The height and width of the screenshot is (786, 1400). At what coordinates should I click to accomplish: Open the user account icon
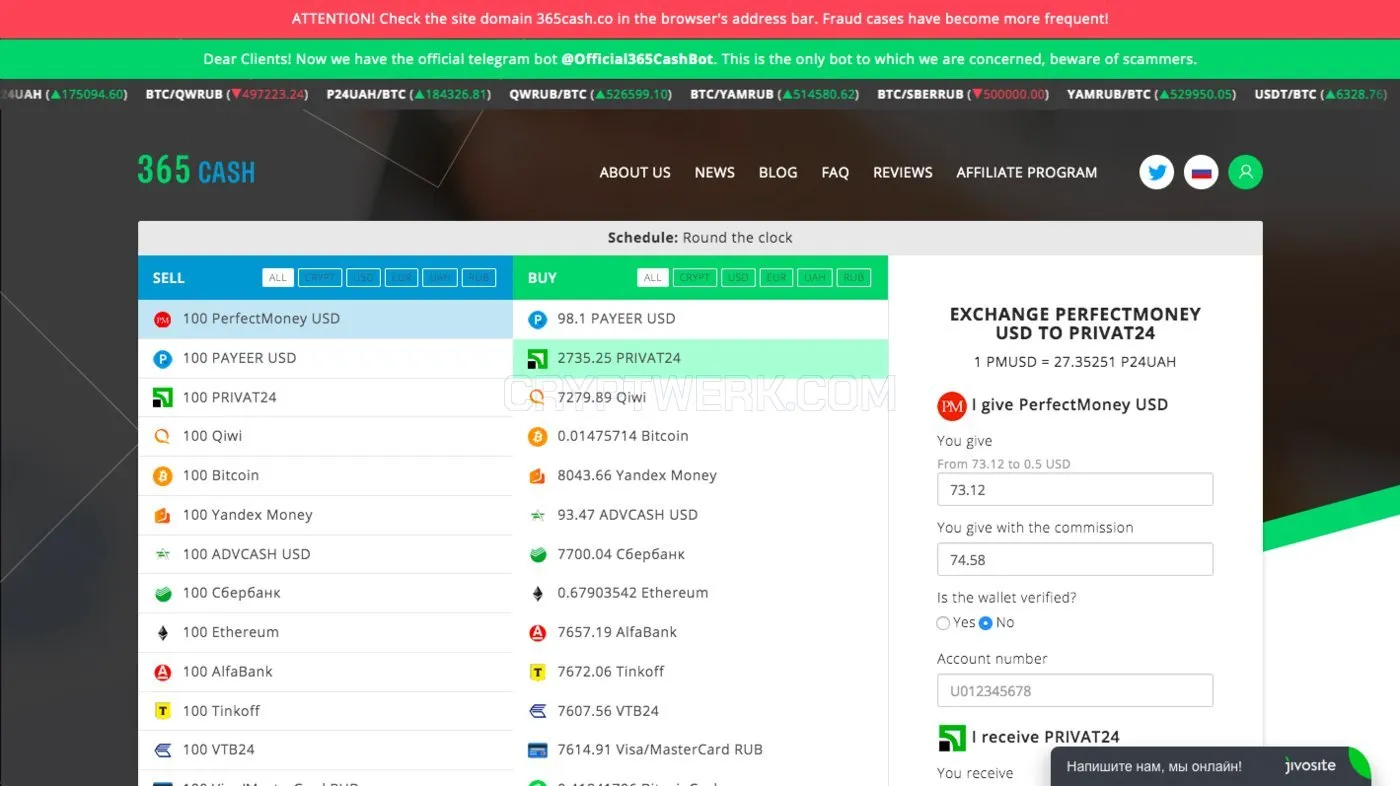click(1245, 172)
